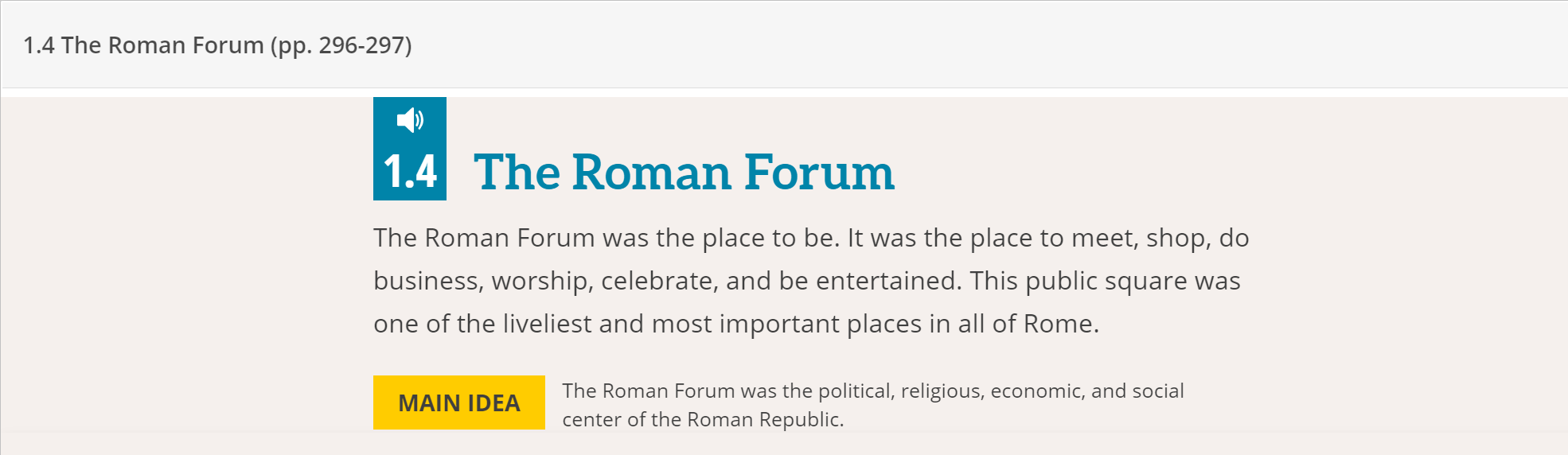Play audio with the speaker icon
The width and height of the screenshot is (1568, 455).
[x=410, y=120]
